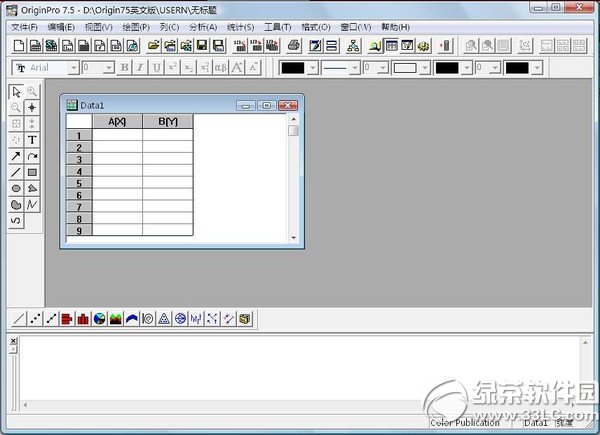Select the Curved Arrow tool
The image size is (600, 435).
(x=32, y=156)
